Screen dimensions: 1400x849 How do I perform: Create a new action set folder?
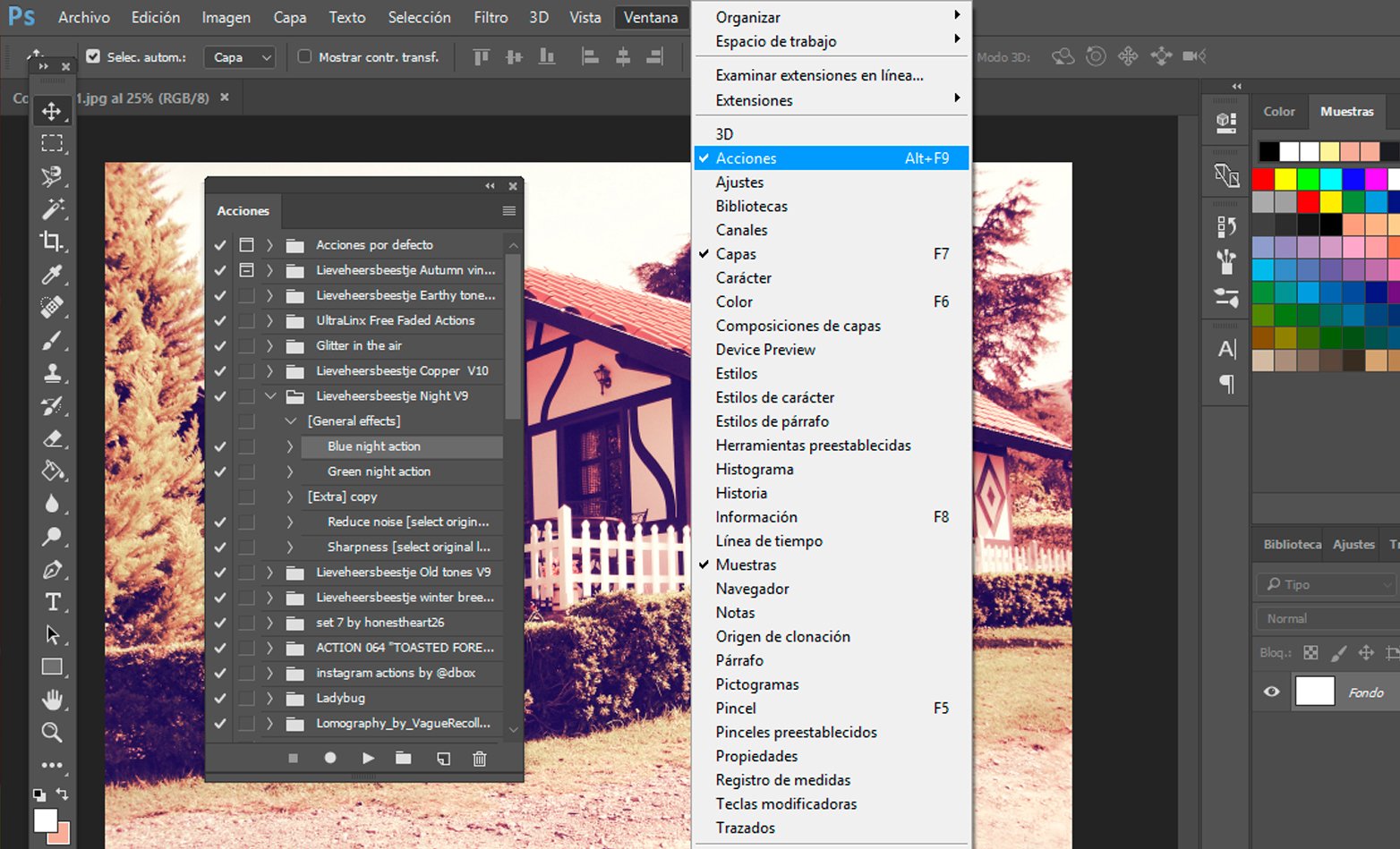point(404,758)
